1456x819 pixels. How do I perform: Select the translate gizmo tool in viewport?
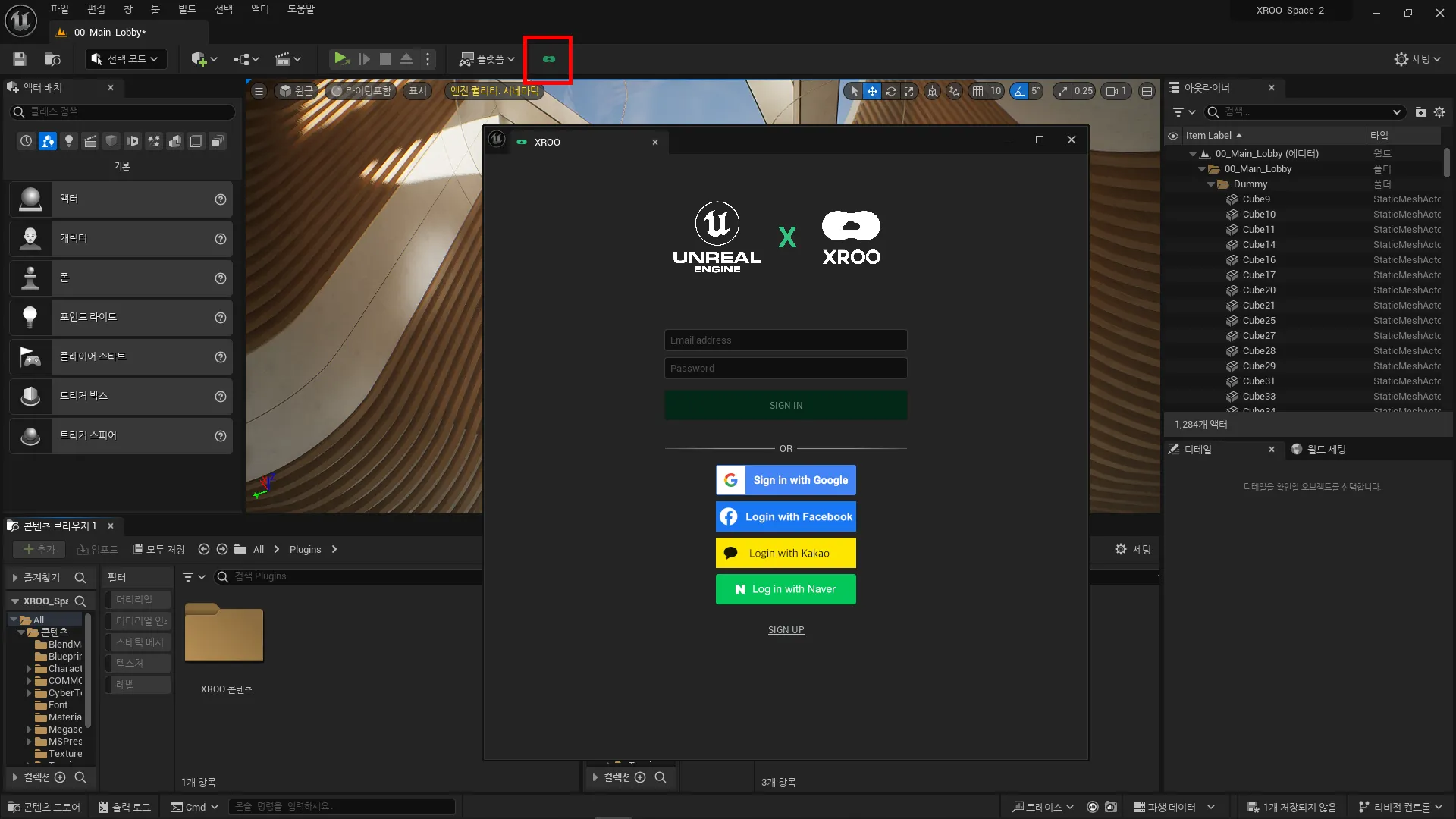click(872, 91)
